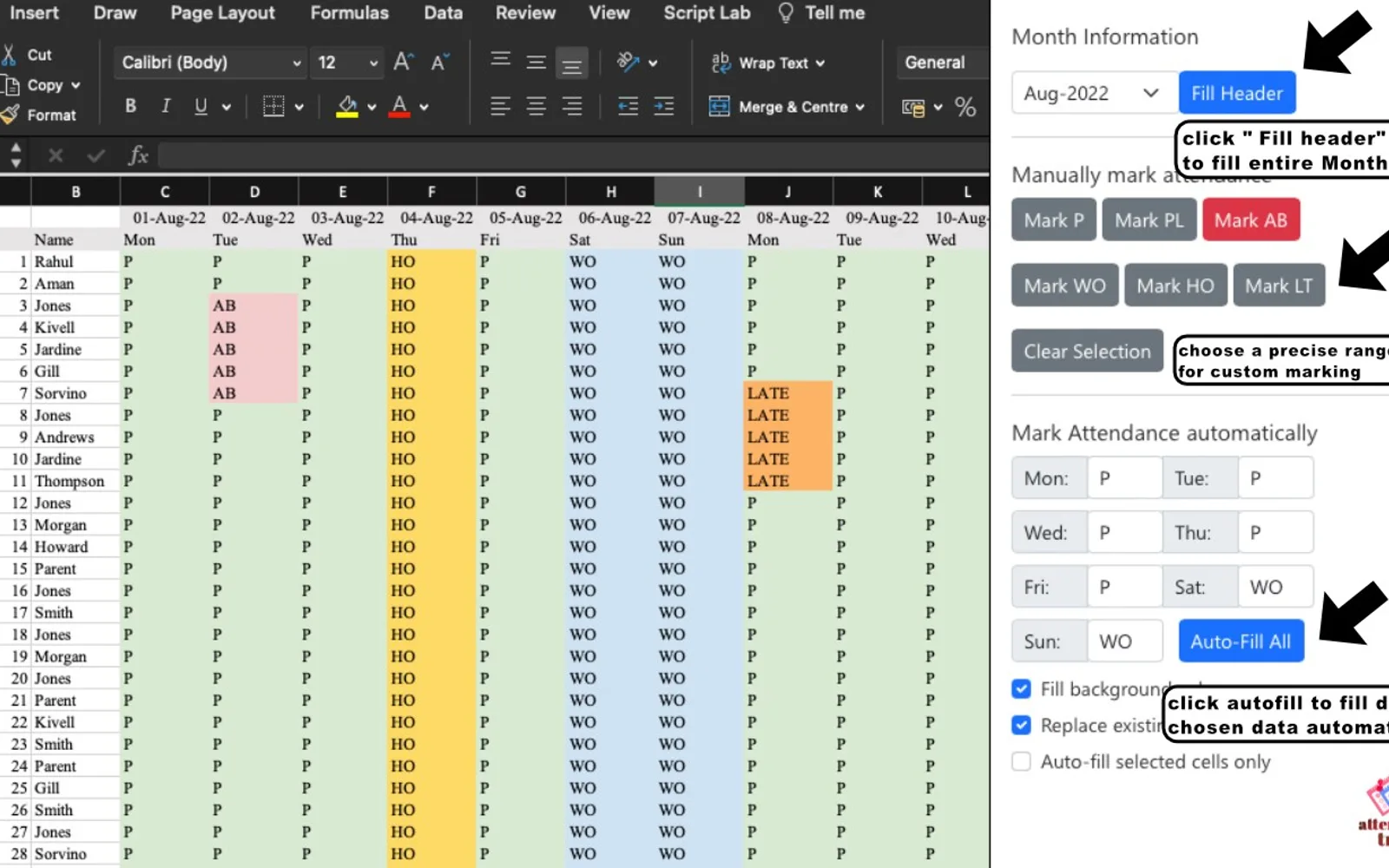Decrease font size with smaller A
This screenshot has width=1389, height=868.
440,62
